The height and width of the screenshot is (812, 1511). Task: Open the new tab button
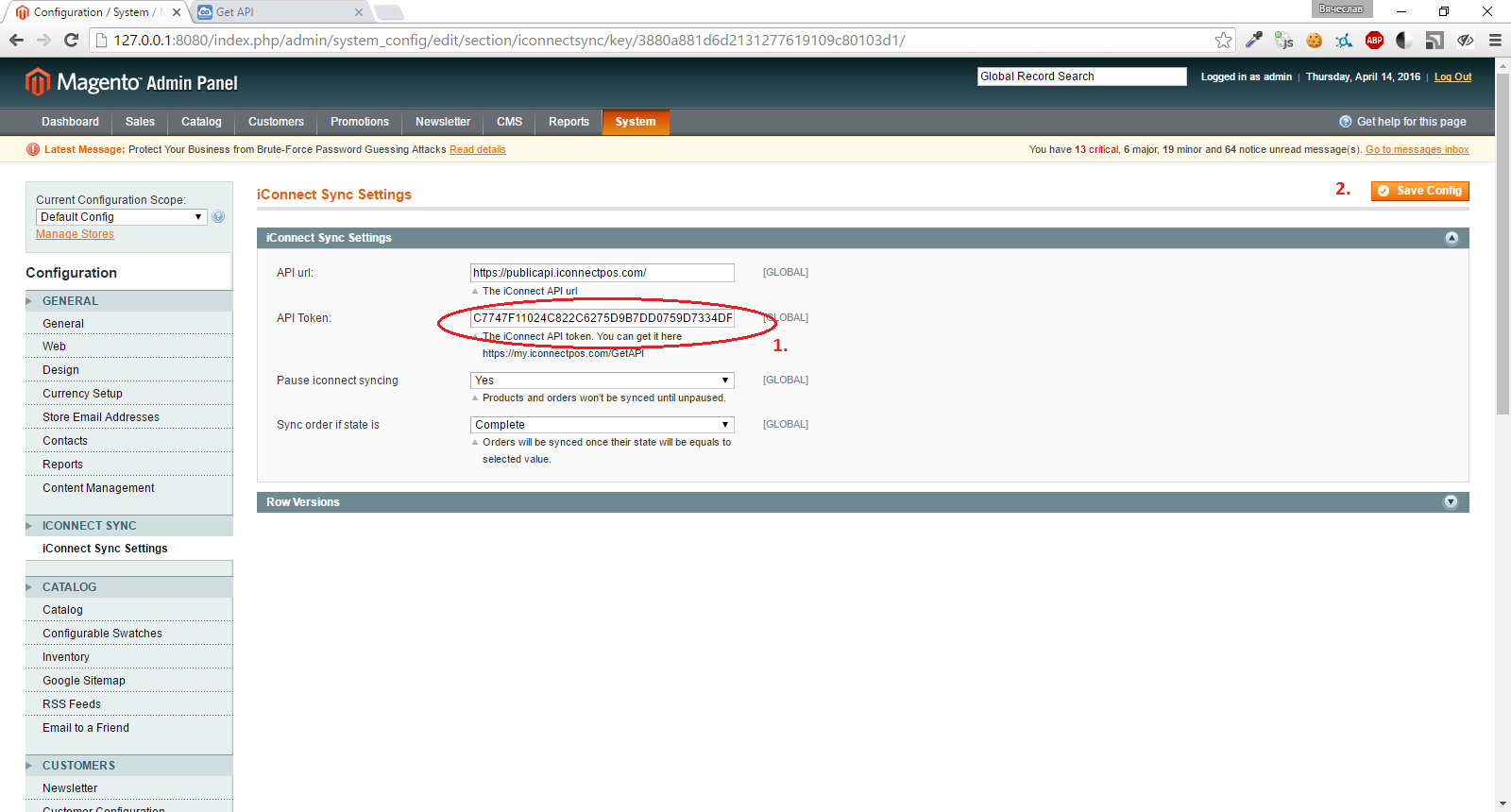(388, 12)
